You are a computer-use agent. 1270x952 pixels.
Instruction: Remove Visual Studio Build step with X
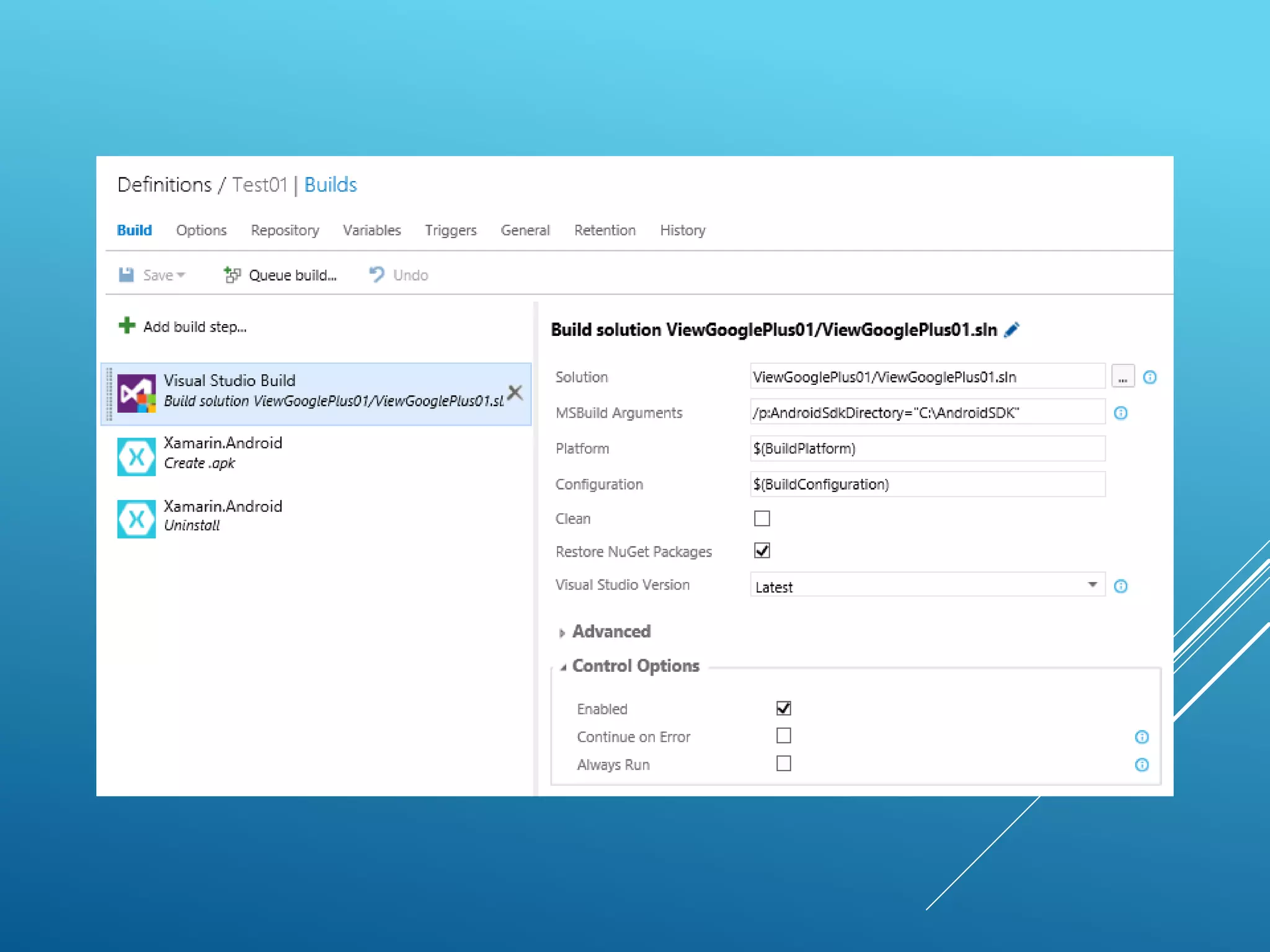tap(515, 392)
